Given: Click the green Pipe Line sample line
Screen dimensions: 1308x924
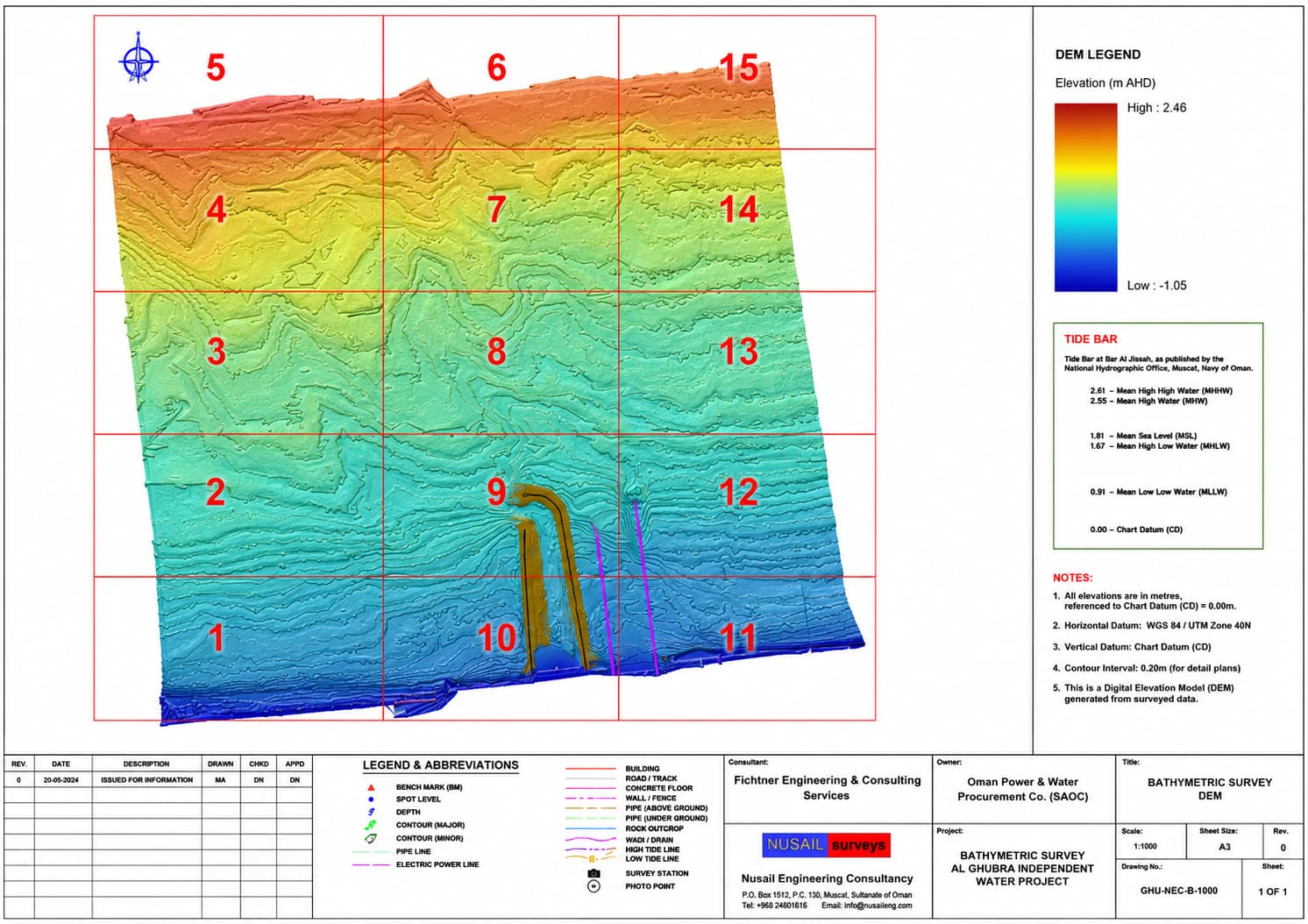Looking at the screenshot, I should point(372,851).
